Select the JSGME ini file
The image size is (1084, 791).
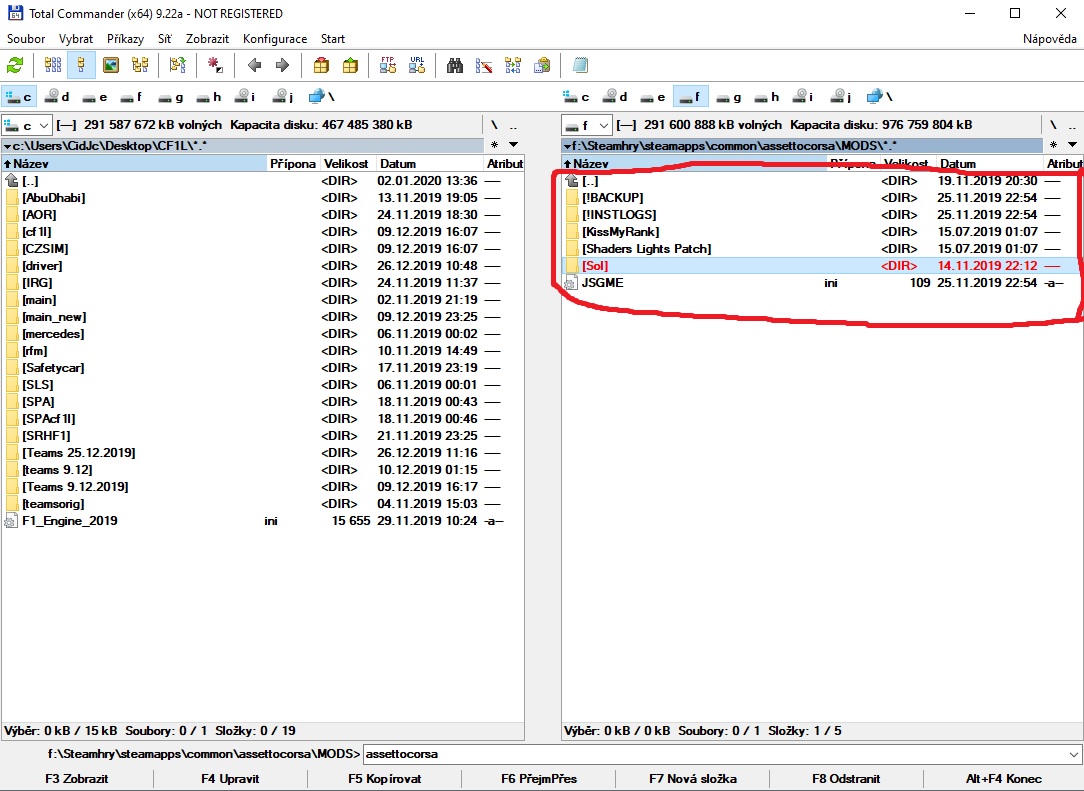(821, 283)
